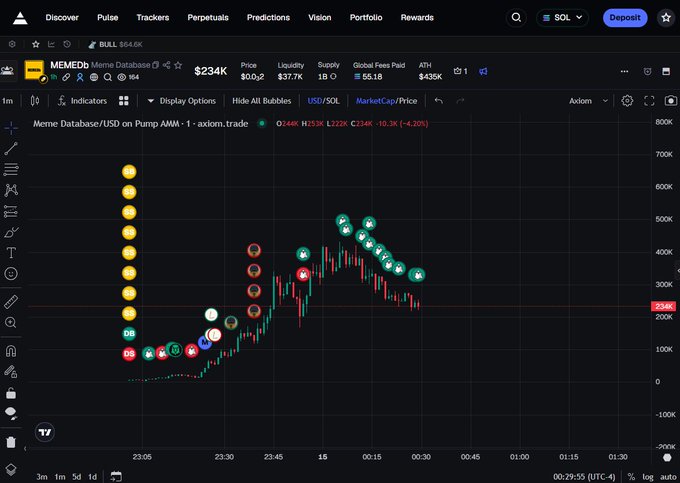Toggle the USD/SOL currency switch
680x483 pixels.
click(324, 101)
